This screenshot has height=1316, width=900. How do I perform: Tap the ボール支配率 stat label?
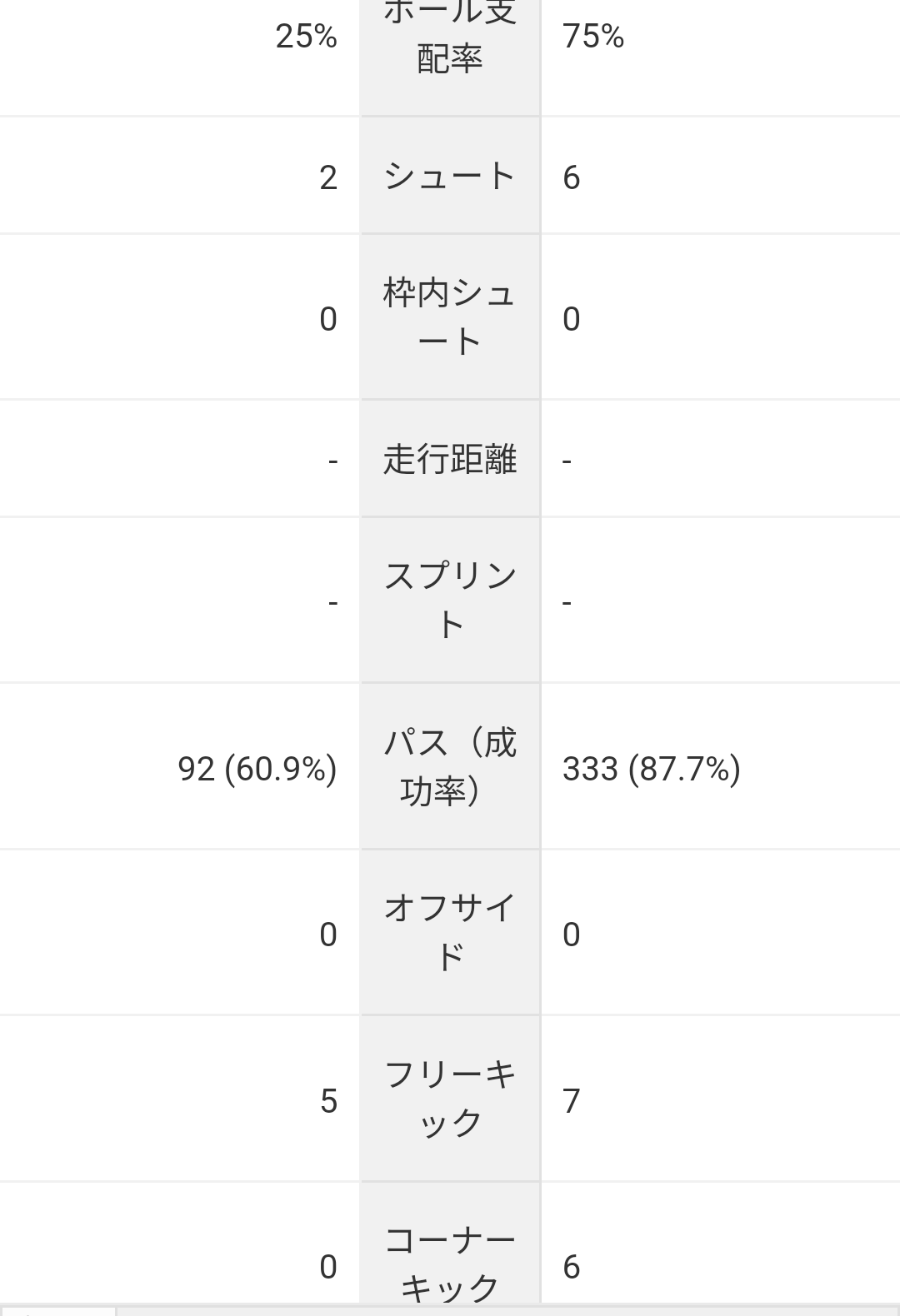(x=450, y=37)
